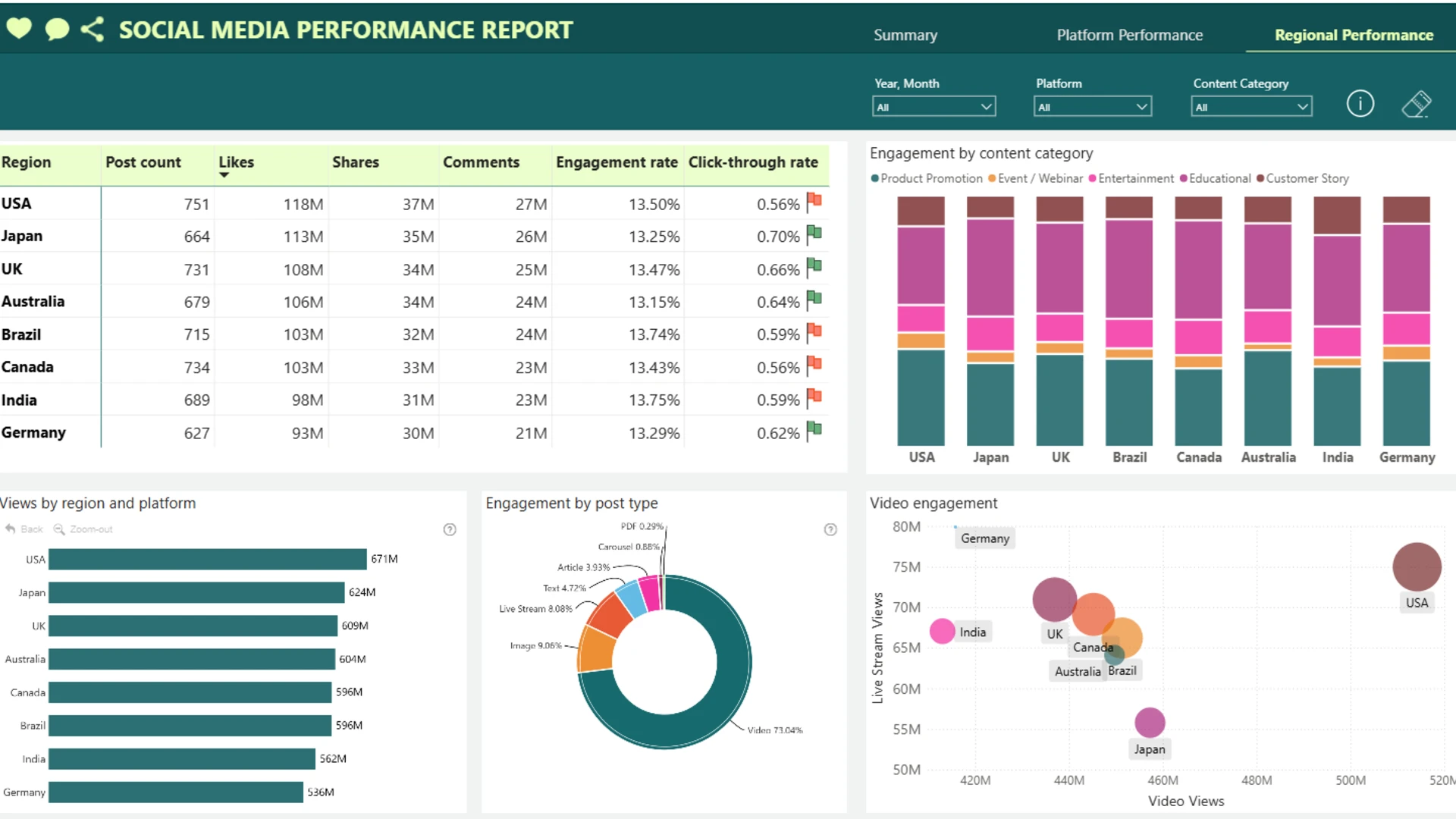Click USA row click-through rate flag
This screenshot has height=819, width=1456.
pyautogui.click(x=814, y=202)
